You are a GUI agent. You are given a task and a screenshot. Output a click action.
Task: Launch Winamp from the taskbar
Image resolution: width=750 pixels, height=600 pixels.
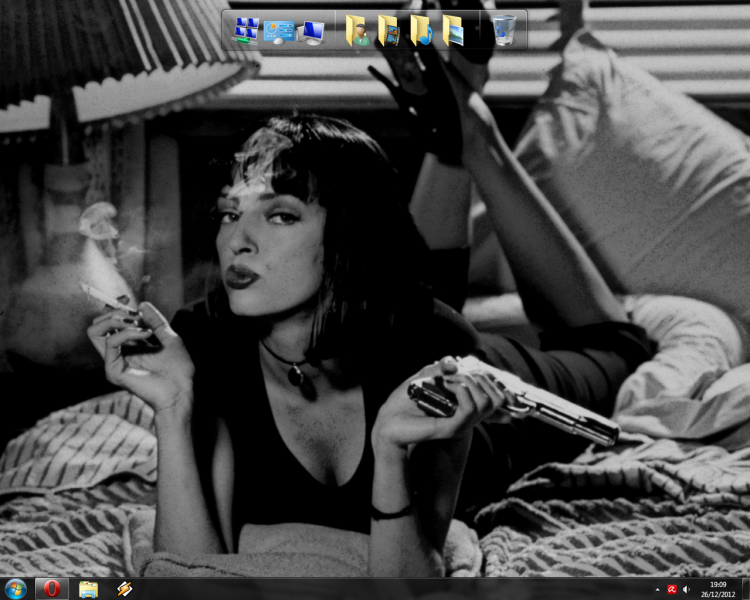pos(124,589)
